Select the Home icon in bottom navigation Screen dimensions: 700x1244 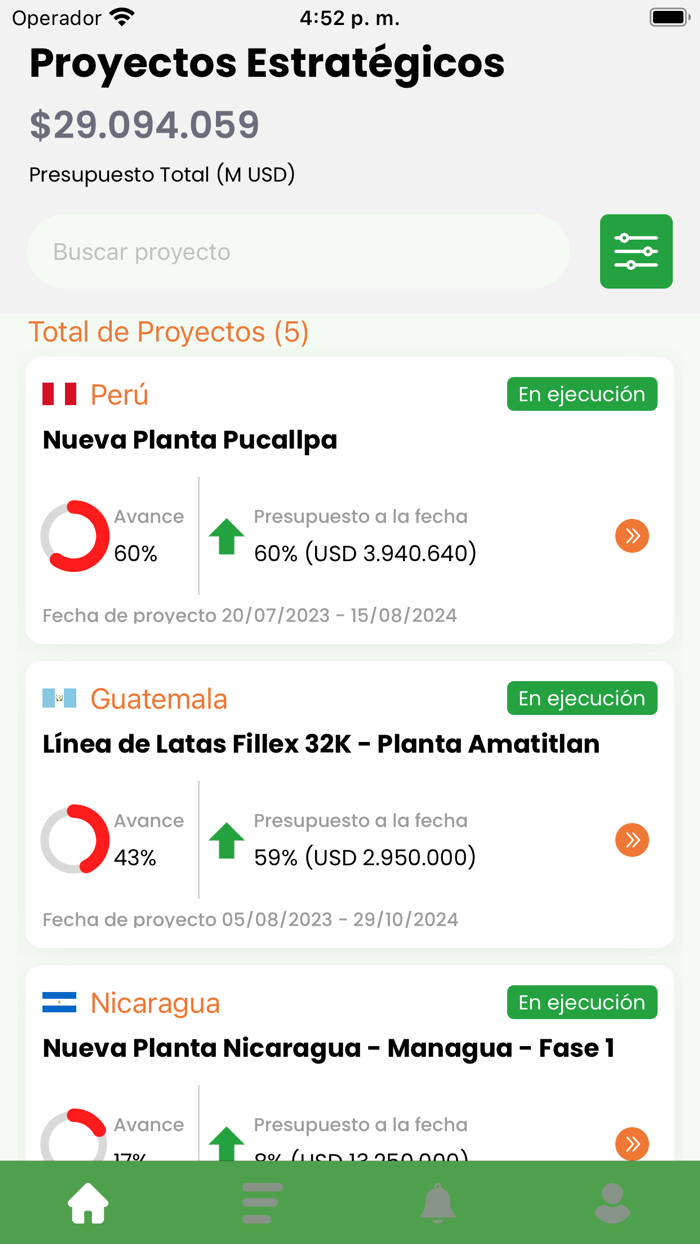click(x=87, y=1202)
